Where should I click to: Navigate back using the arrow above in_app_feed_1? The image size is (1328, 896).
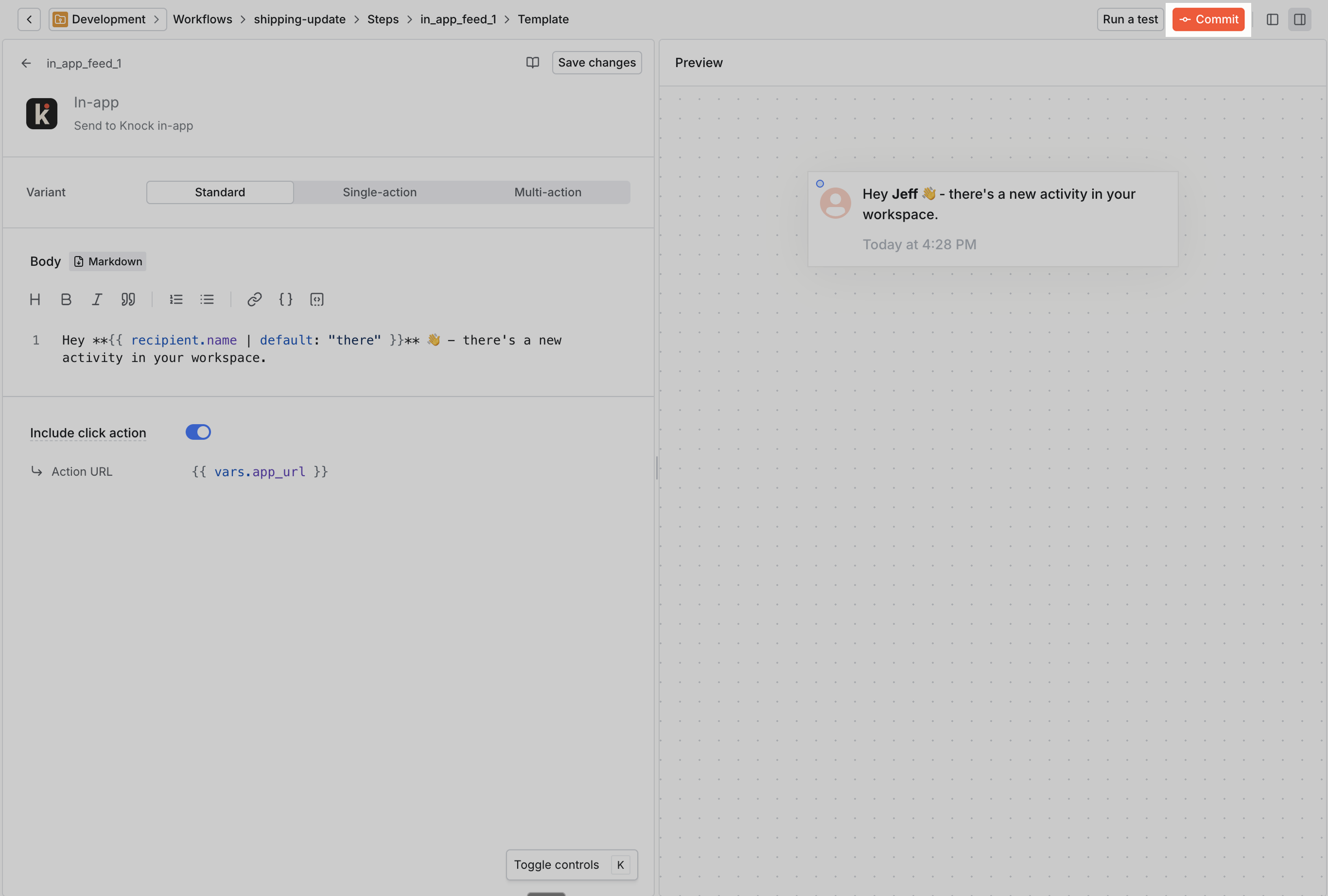[x=26, y=63]
